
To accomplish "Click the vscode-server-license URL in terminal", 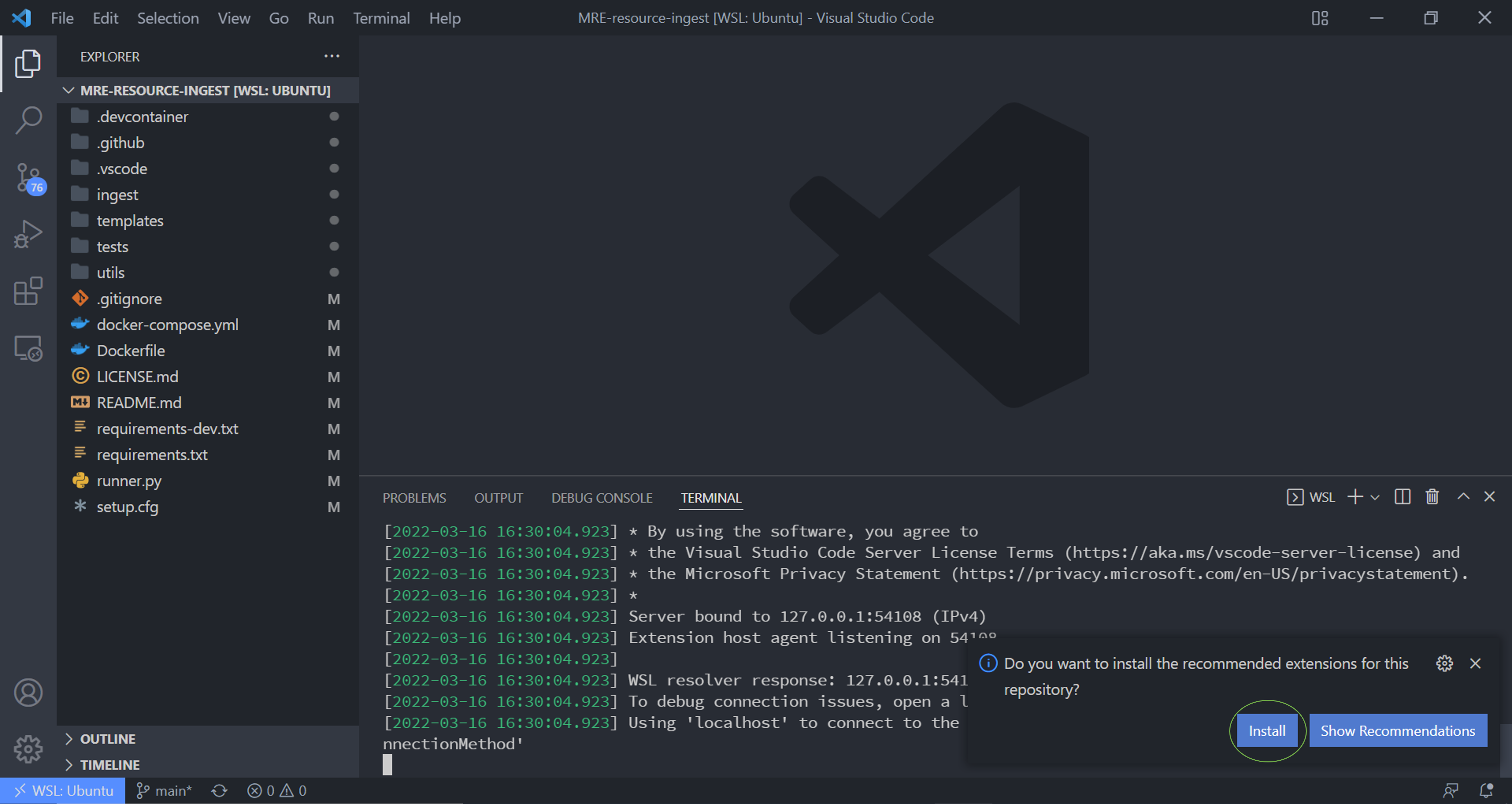I will [1243, 553].
